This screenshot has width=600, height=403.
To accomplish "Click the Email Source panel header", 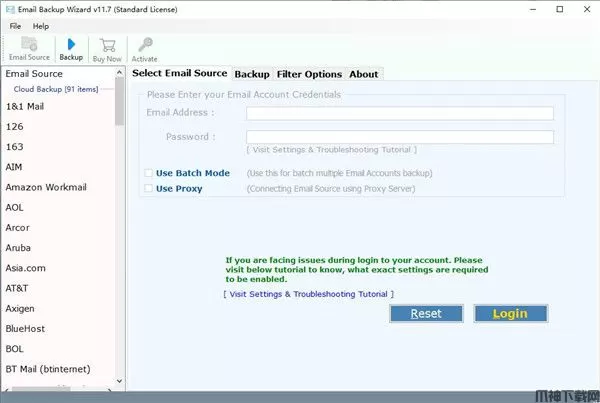I will pyautogui.click(x=34, y=73).
